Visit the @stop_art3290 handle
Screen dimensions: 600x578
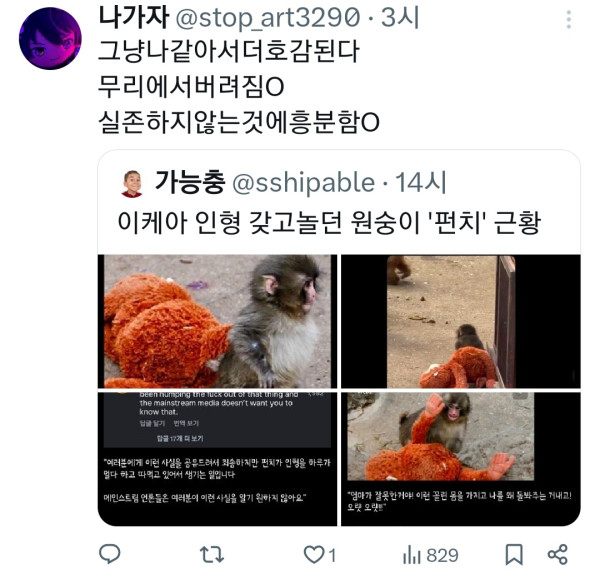pos(268,18)
